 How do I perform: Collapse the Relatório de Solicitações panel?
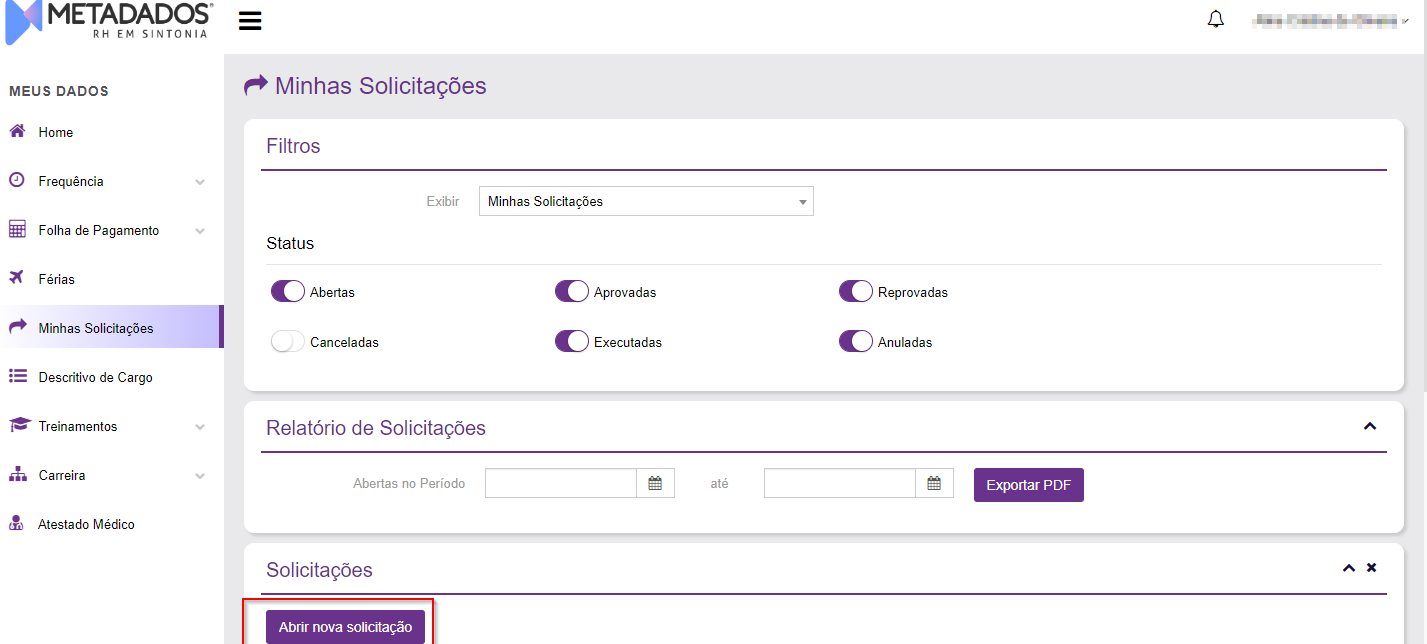1370,426
